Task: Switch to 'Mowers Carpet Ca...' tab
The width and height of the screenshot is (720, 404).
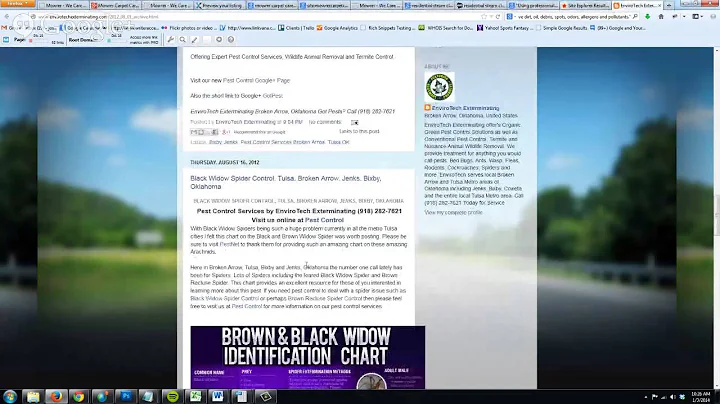Action: [x=115, y=6]
